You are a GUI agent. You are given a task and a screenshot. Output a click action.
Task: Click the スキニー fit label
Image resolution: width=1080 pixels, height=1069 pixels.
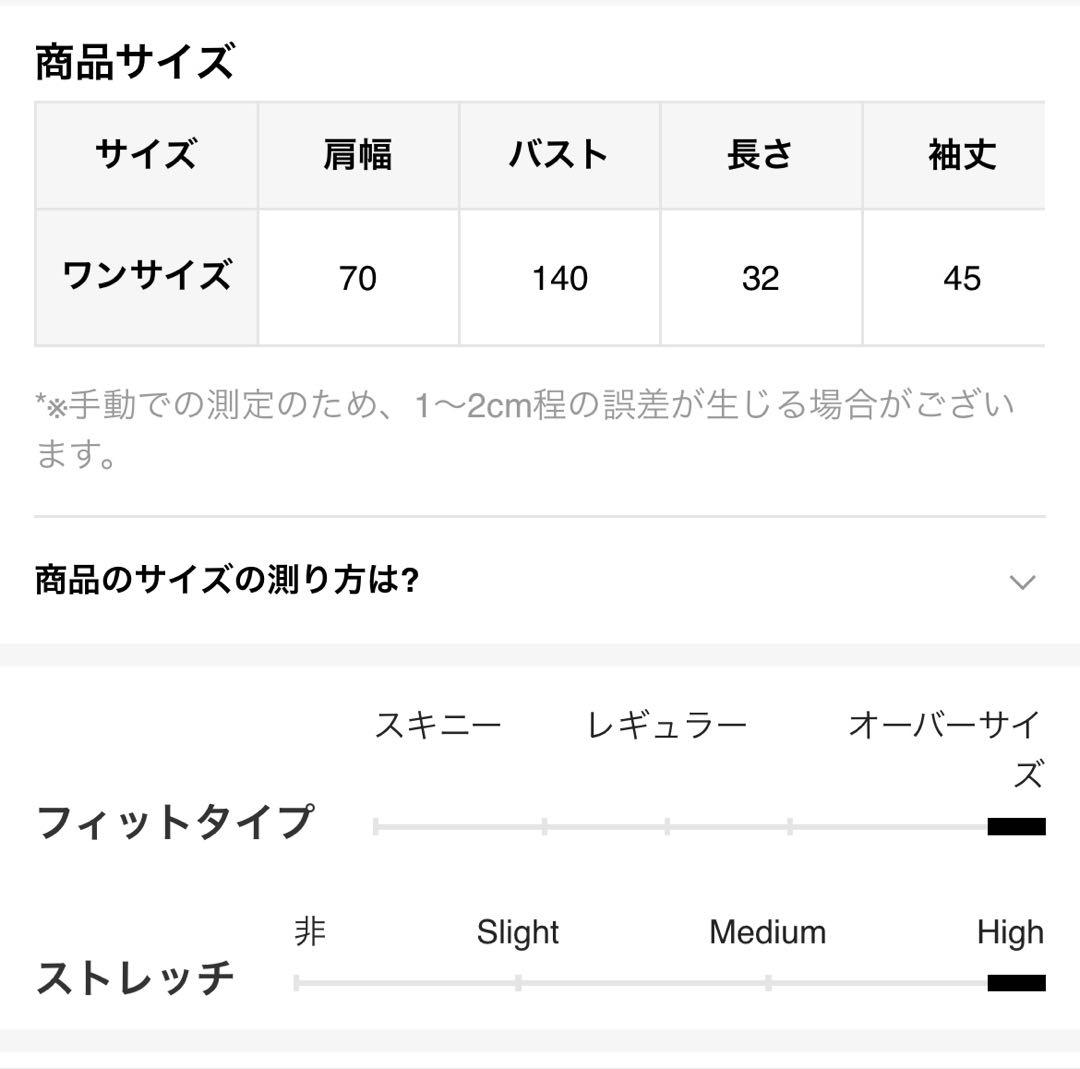click(x=438, y=725)
